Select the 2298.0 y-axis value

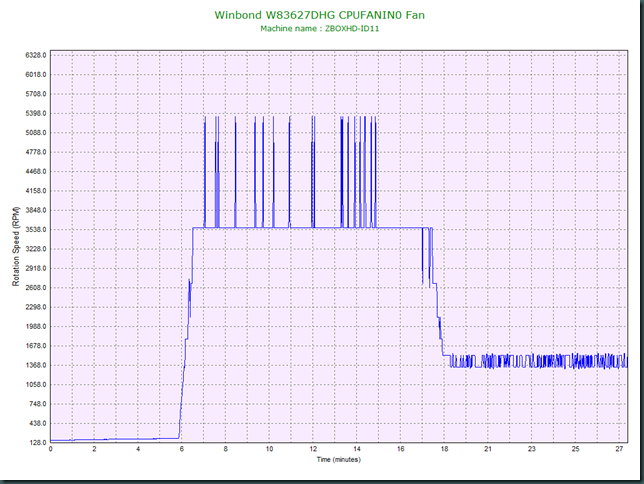click(36, 307)
